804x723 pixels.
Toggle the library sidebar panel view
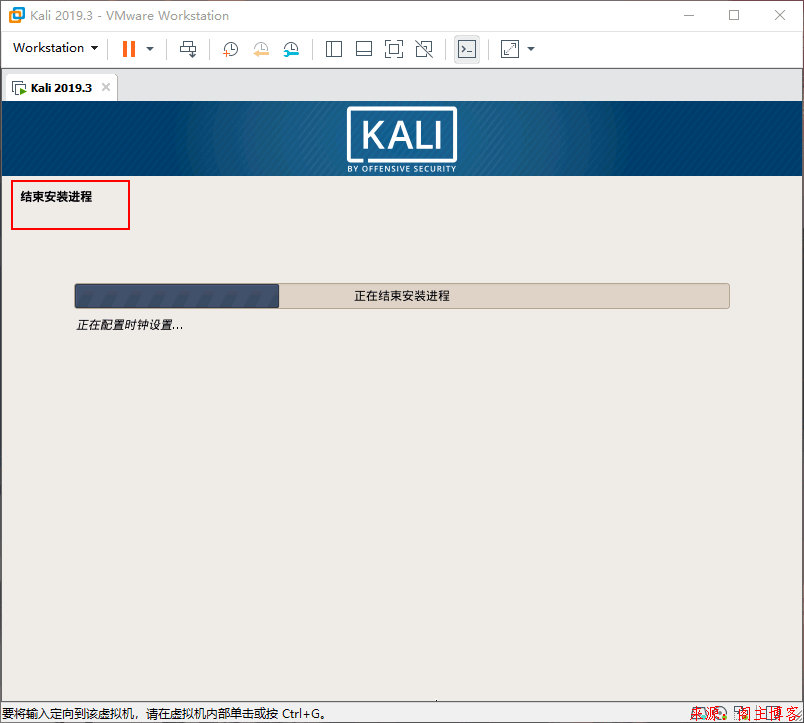(334, 49)
